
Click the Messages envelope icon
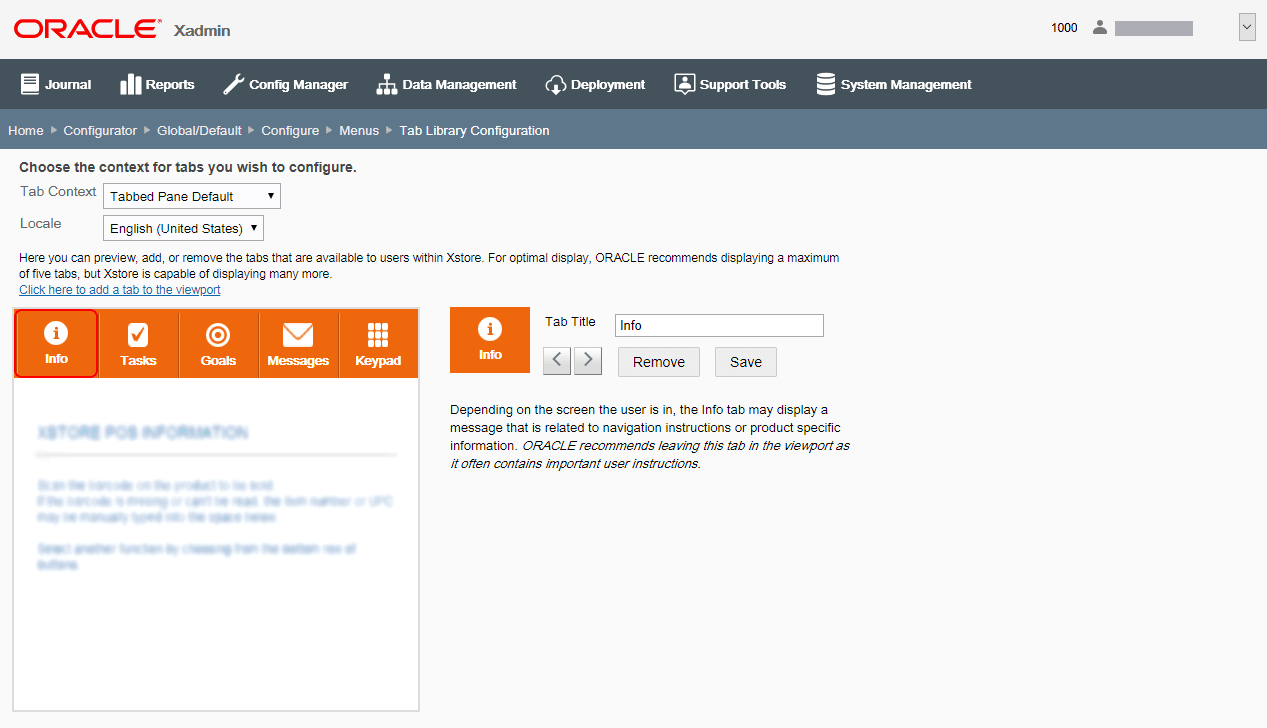click(298, 331)
